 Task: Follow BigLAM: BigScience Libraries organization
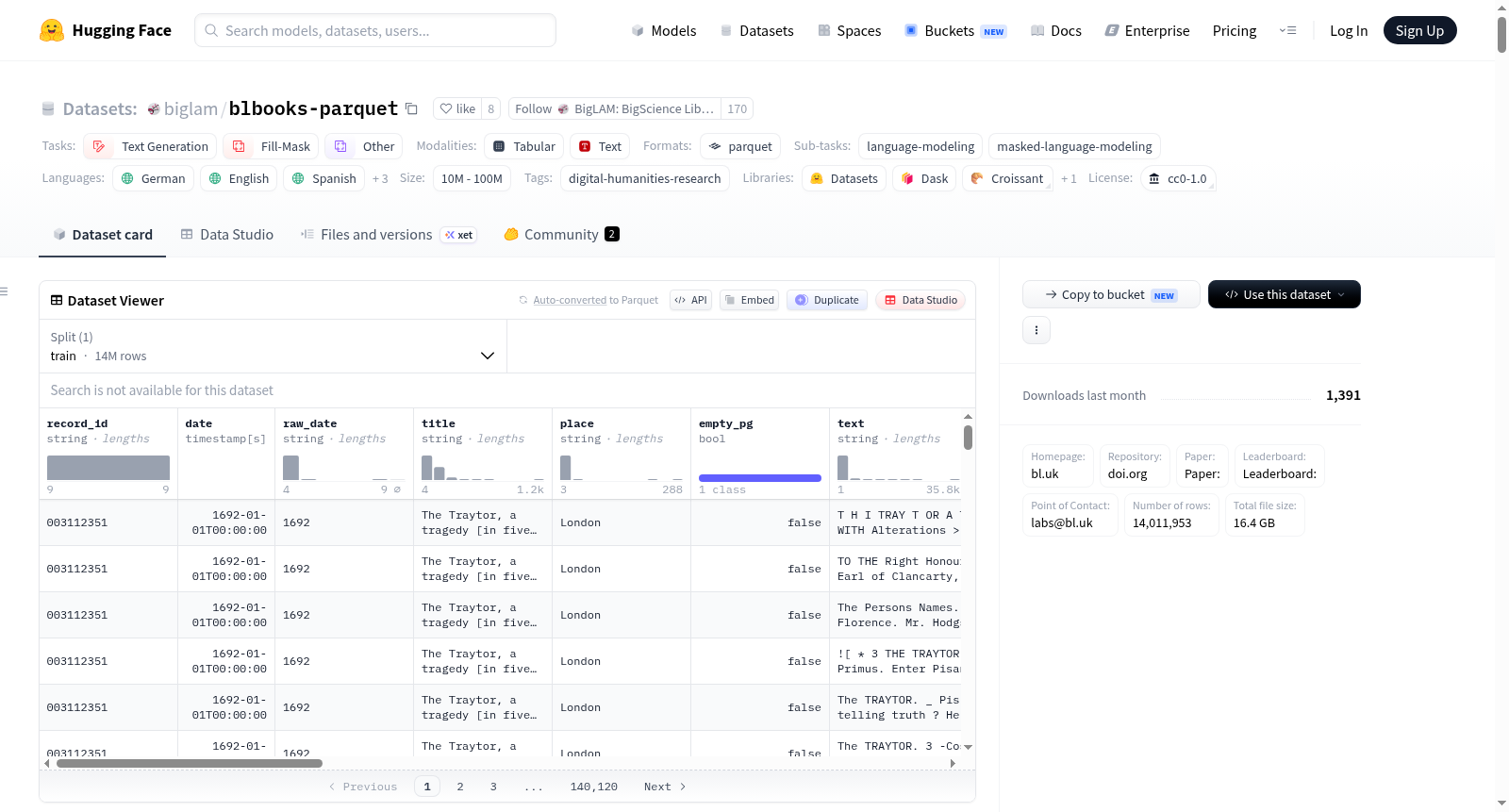(615, 108)
